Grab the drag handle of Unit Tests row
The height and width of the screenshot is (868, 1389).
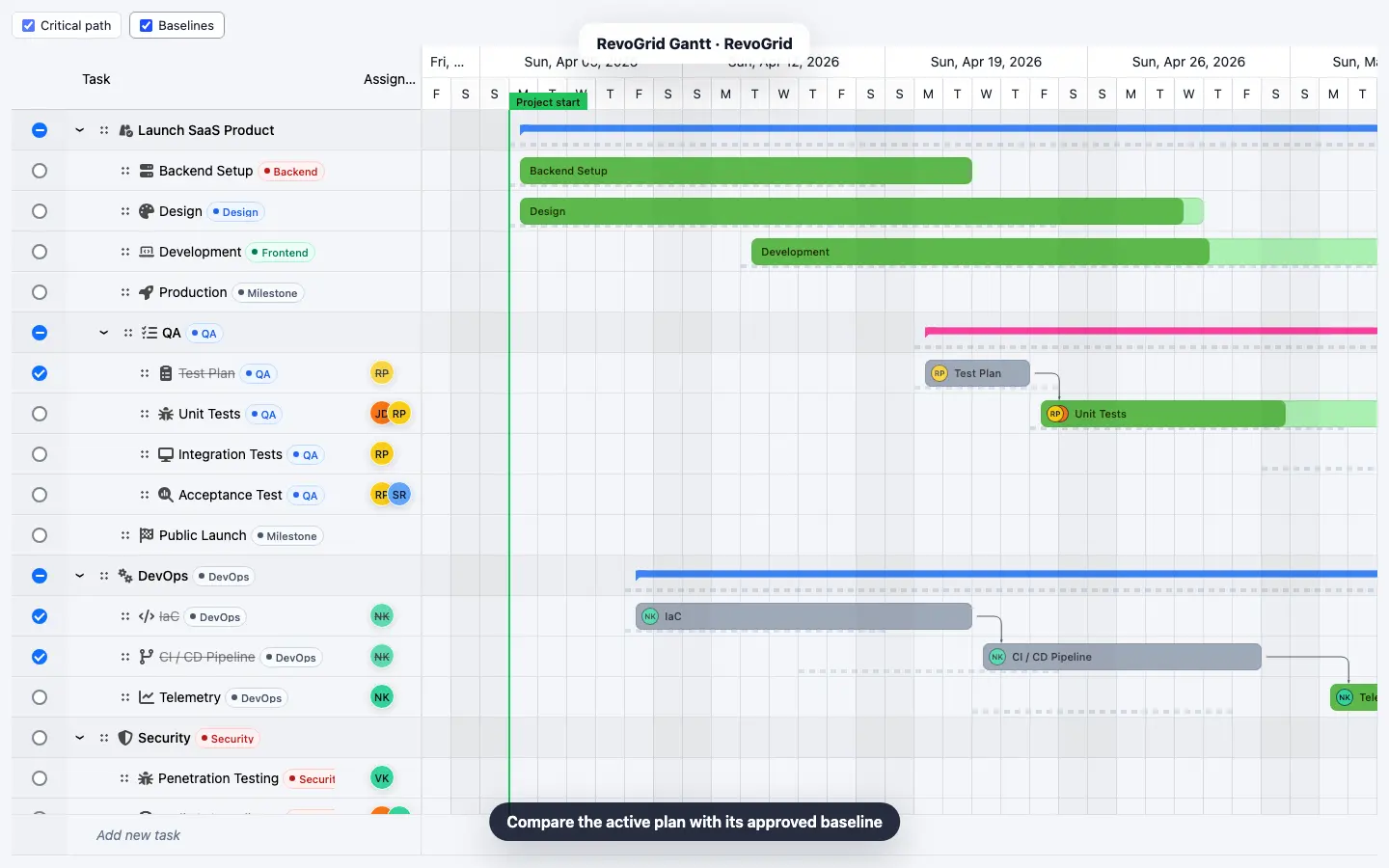pyautogui.click(x=145, y=414)
